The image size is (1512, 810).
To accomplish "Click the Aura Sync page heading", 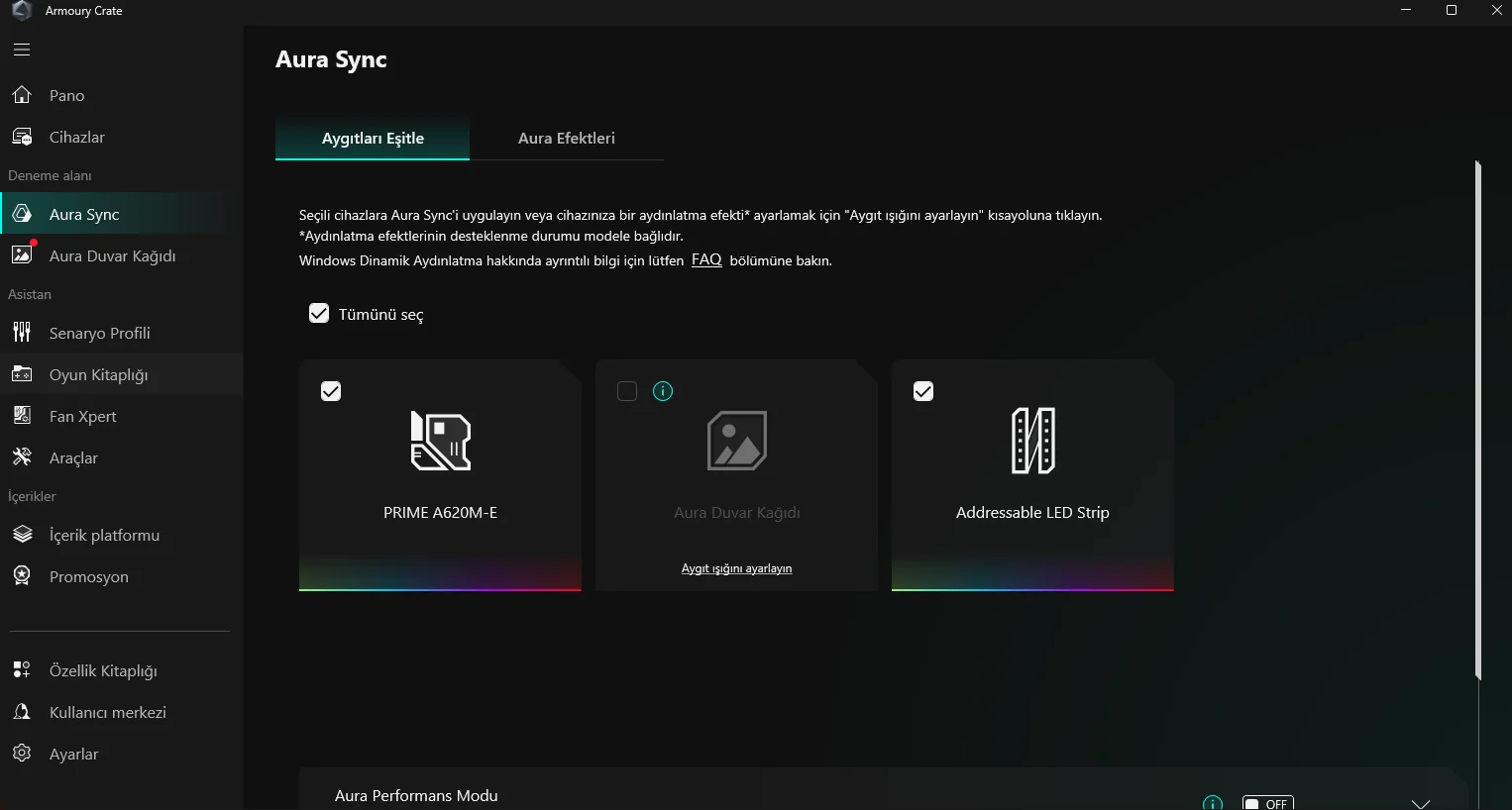I will pyautogui.click(x=331, y=60).
